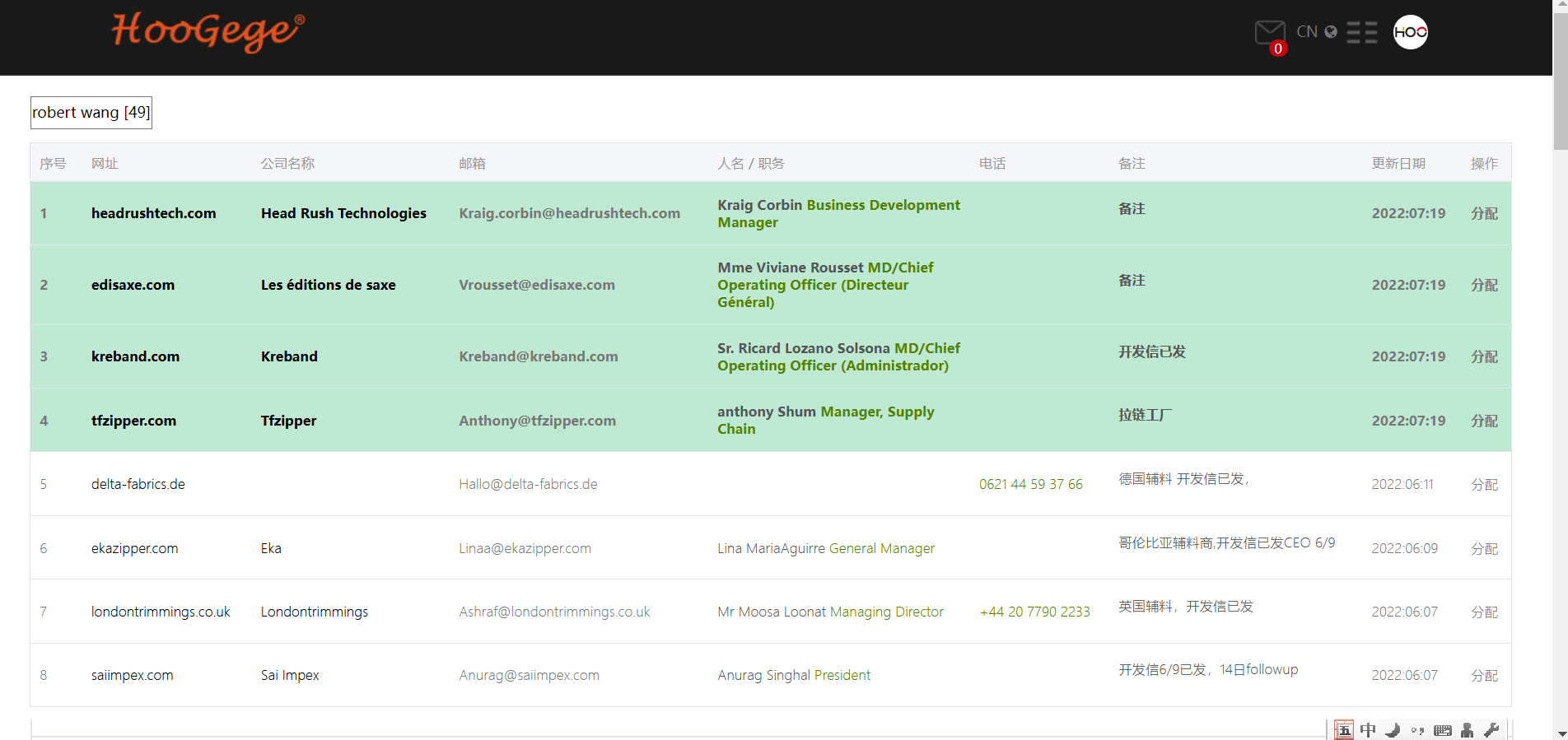
Task: Click 分配 for edisaxe.com row
Action: (x=1484, y=285)
